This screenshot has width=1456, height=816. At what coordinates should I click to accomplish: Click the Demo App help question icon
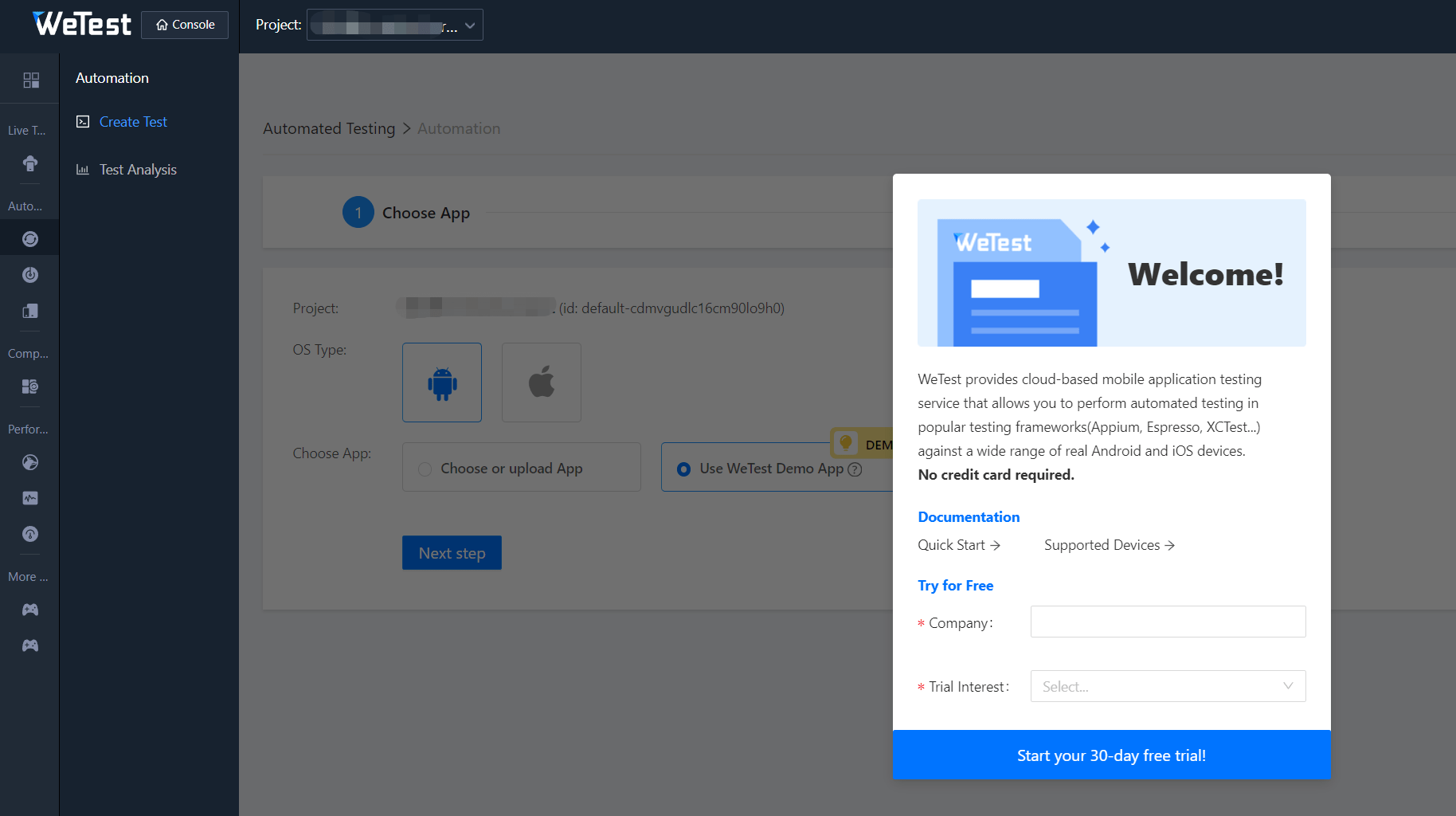tap(855, 469)
